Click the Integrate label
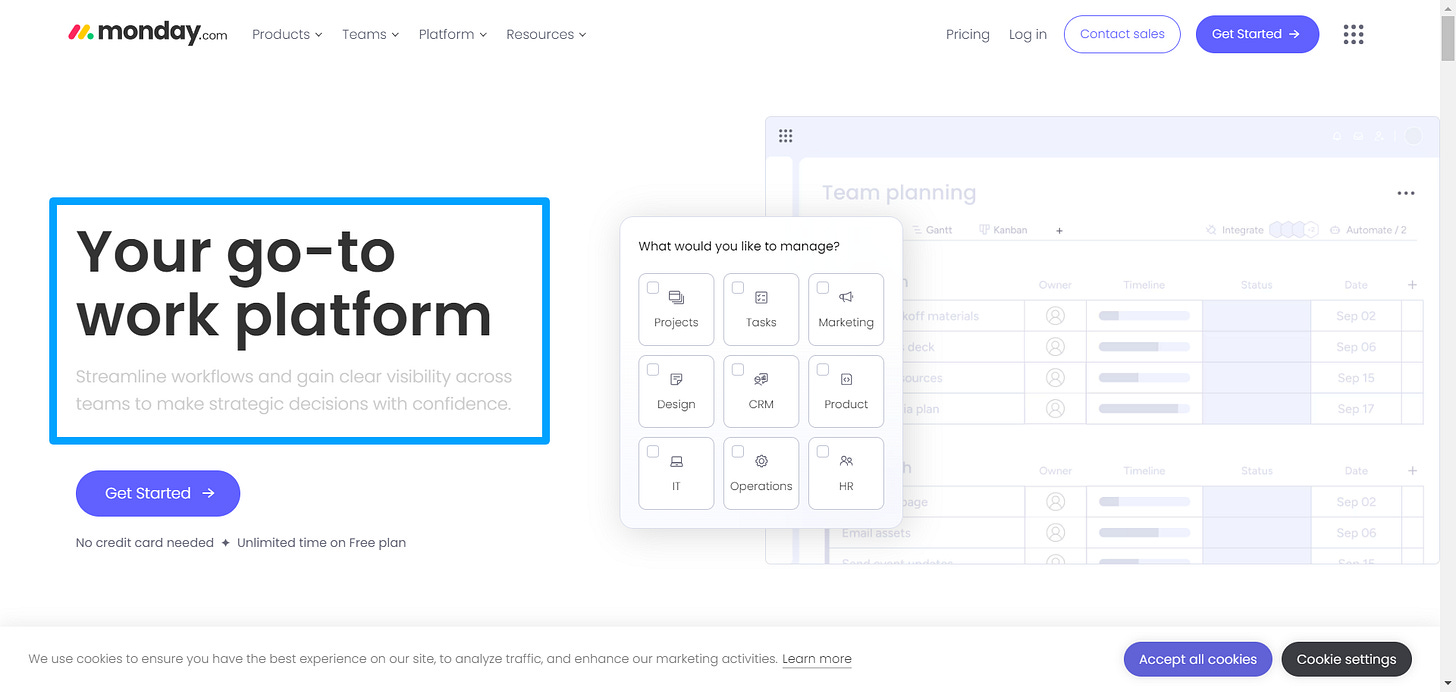The height and width of the screenshot is (692, 1456). point(1243,230)
